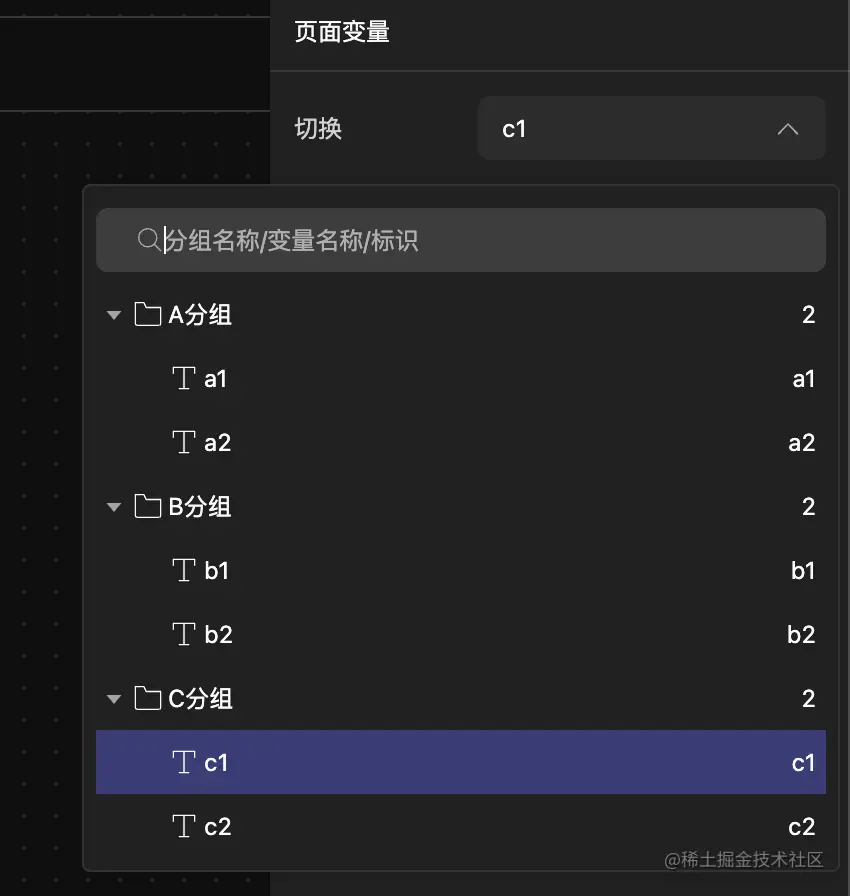
Task: Click the 稀土掘金技术社区 watermark text
Action: coord(745,858)
